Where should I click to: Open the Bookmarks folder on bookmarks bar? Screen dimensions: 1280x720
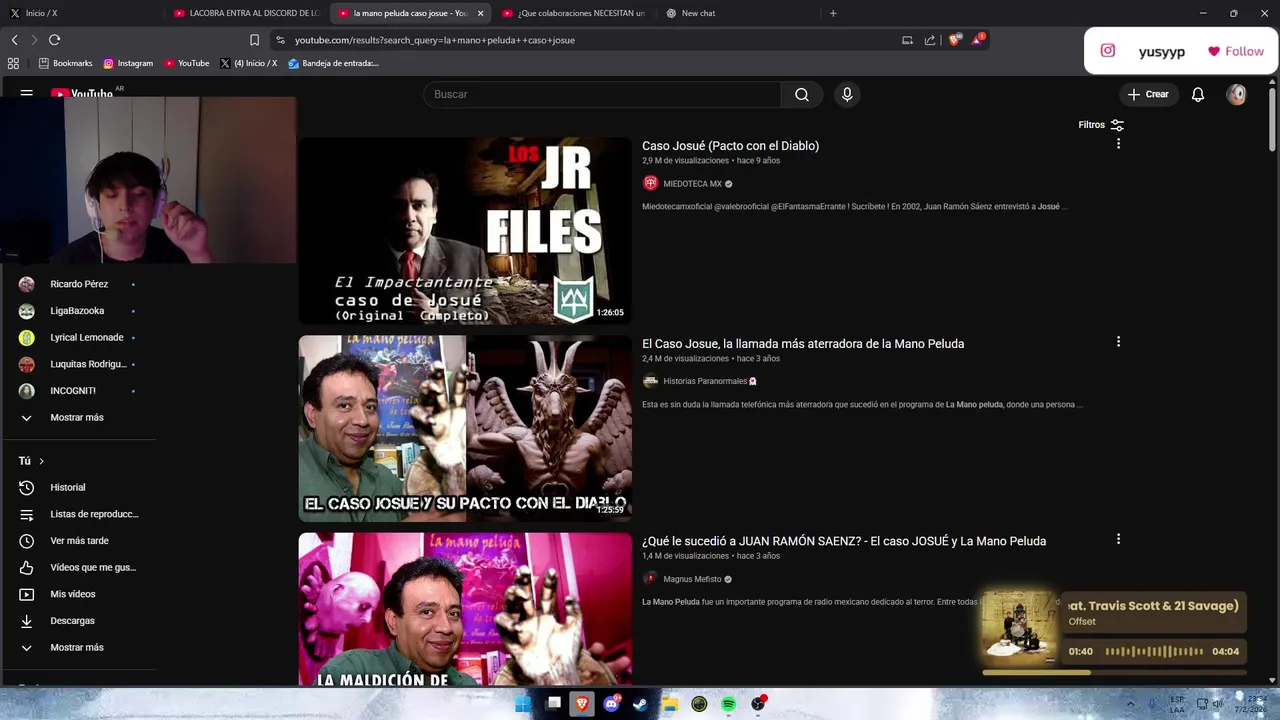pyautogui.click(x=65, y=63)
